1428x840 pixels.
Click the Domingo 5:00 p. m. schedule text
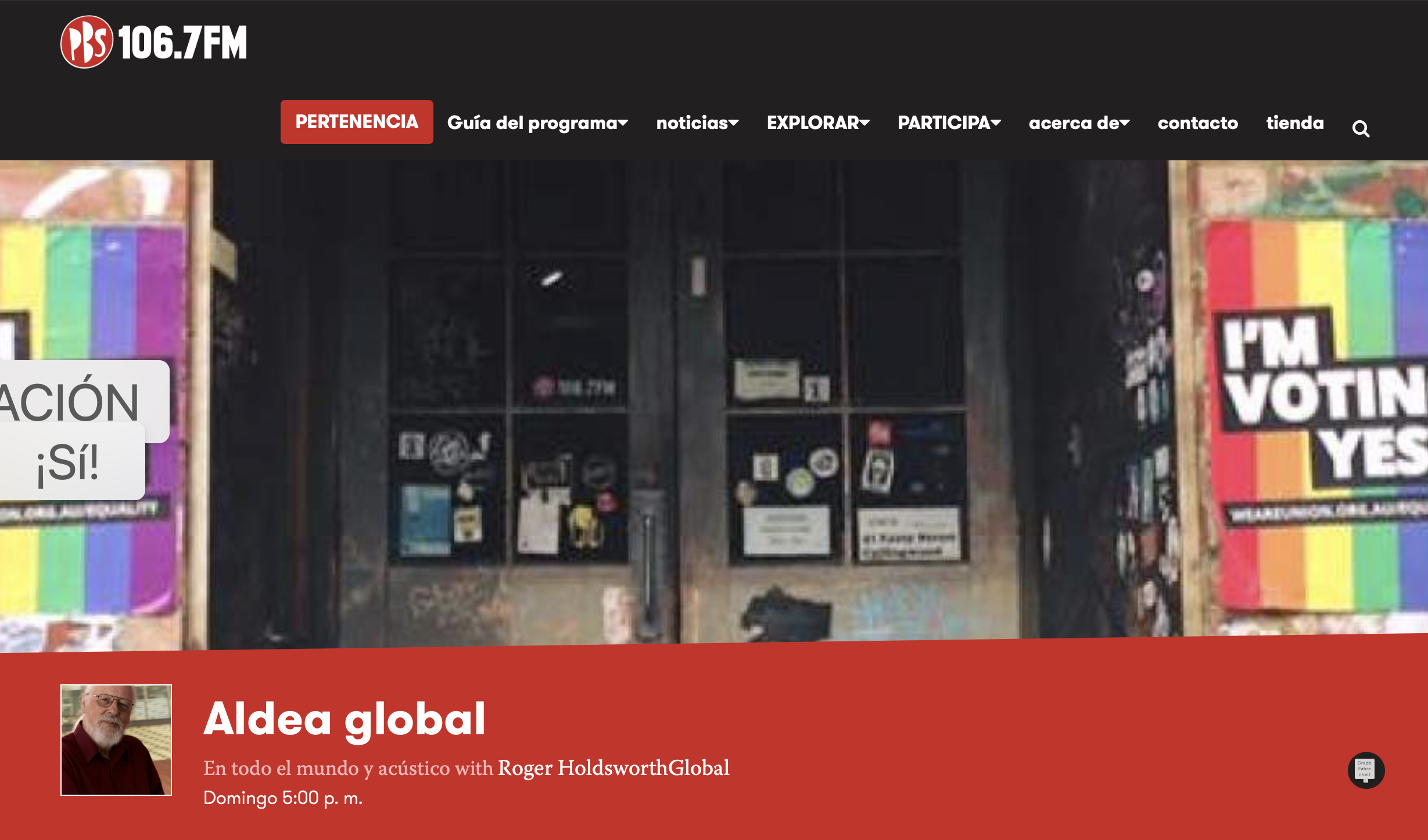click(283, 798)
